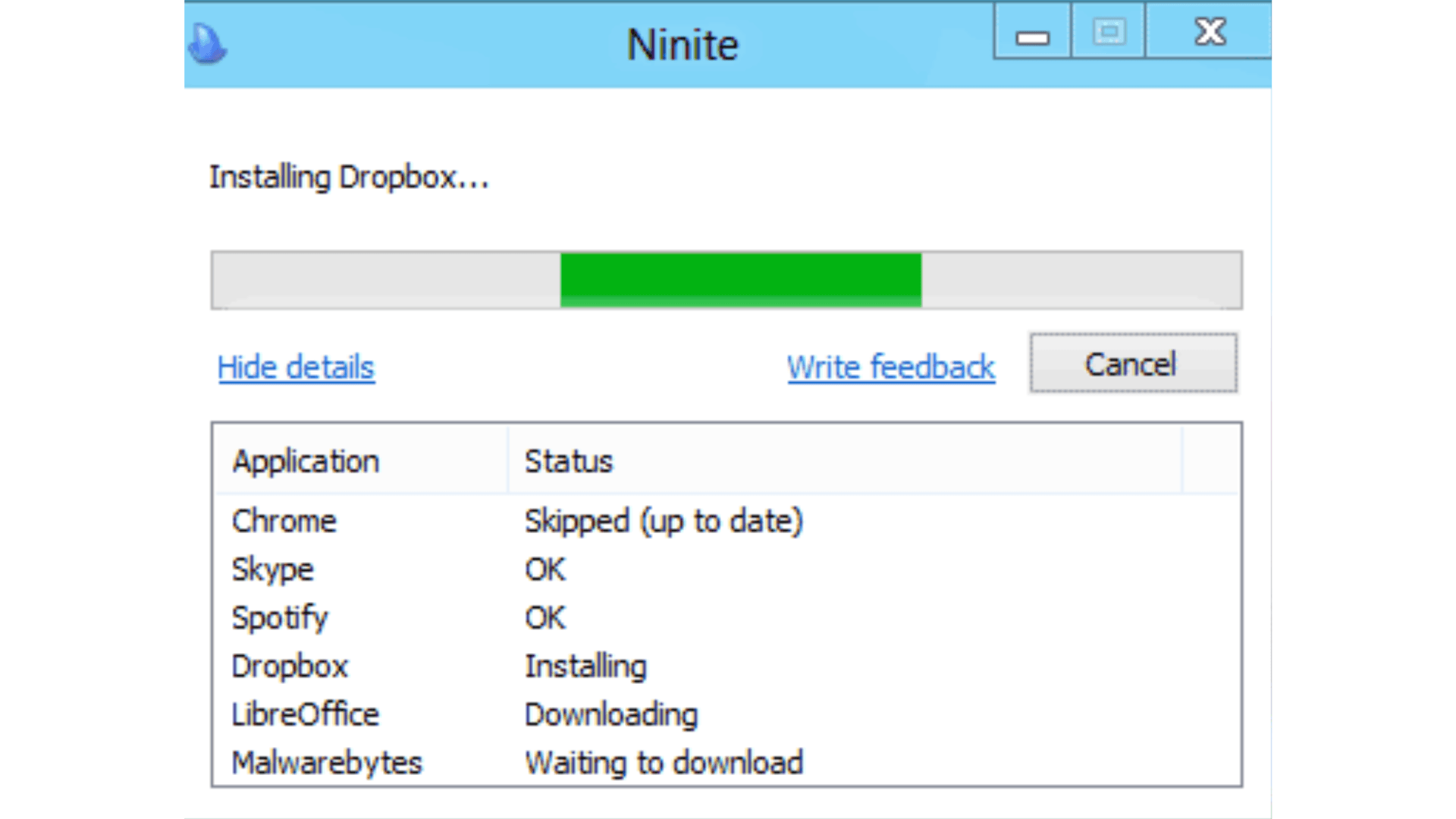Open the Write feedback link
This screenshot has height=819, width=1456.
(x=891, y=368)
